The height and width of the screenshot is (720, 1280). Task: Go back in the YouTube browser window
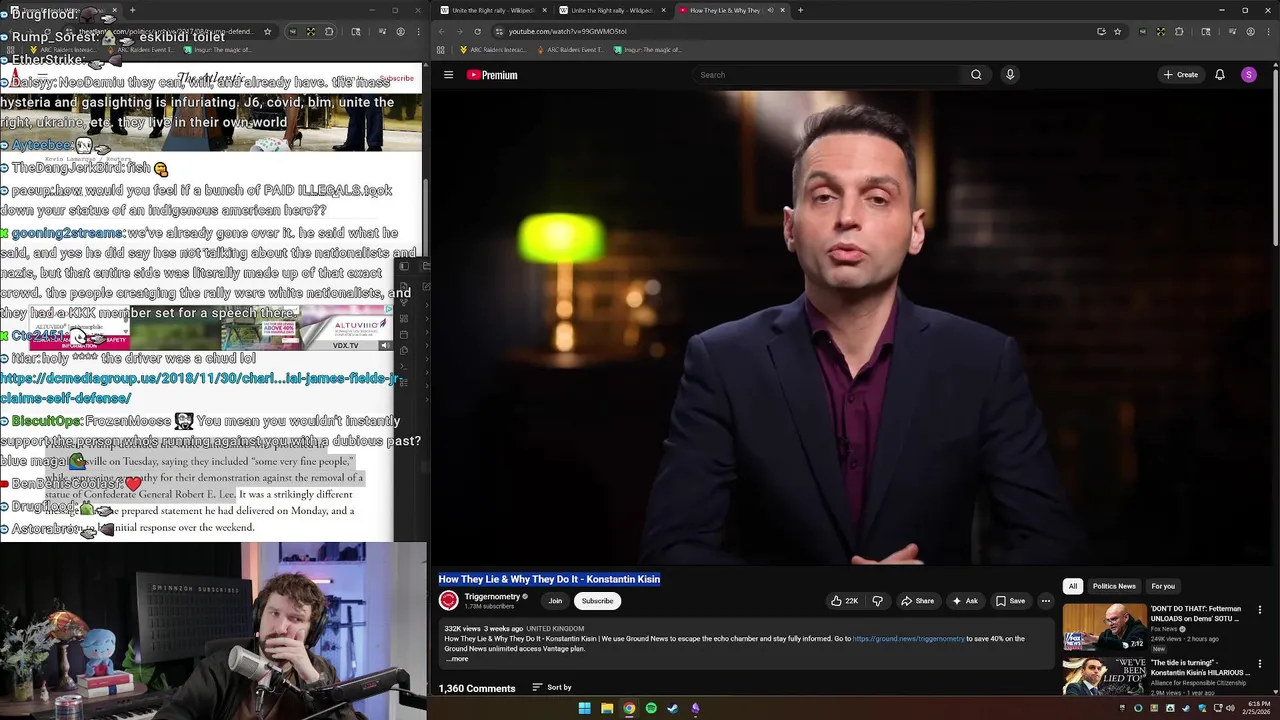(441, 31)
